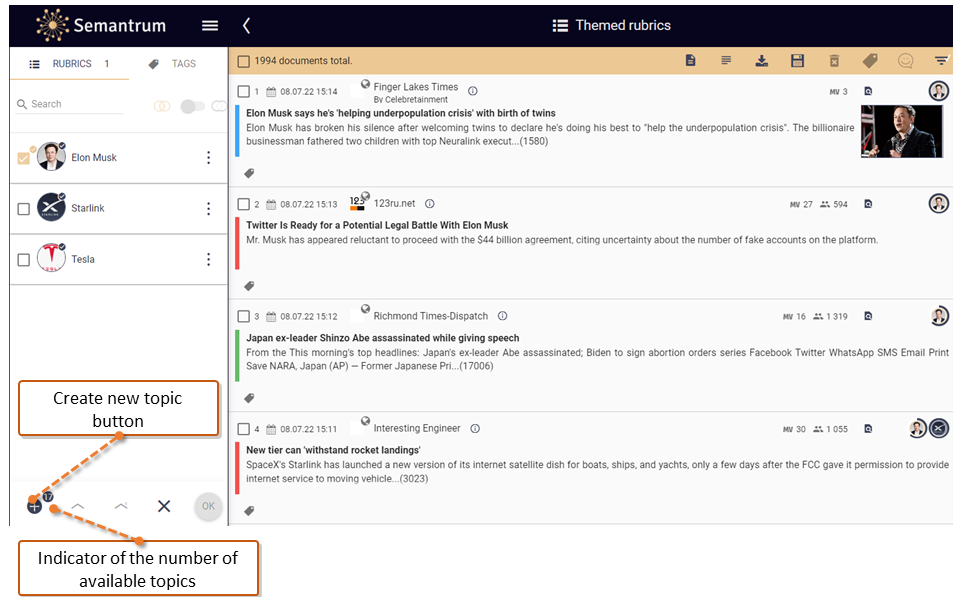Switch to the RUBRICS tab
956x597 pixels.
(x=70, y=63)
